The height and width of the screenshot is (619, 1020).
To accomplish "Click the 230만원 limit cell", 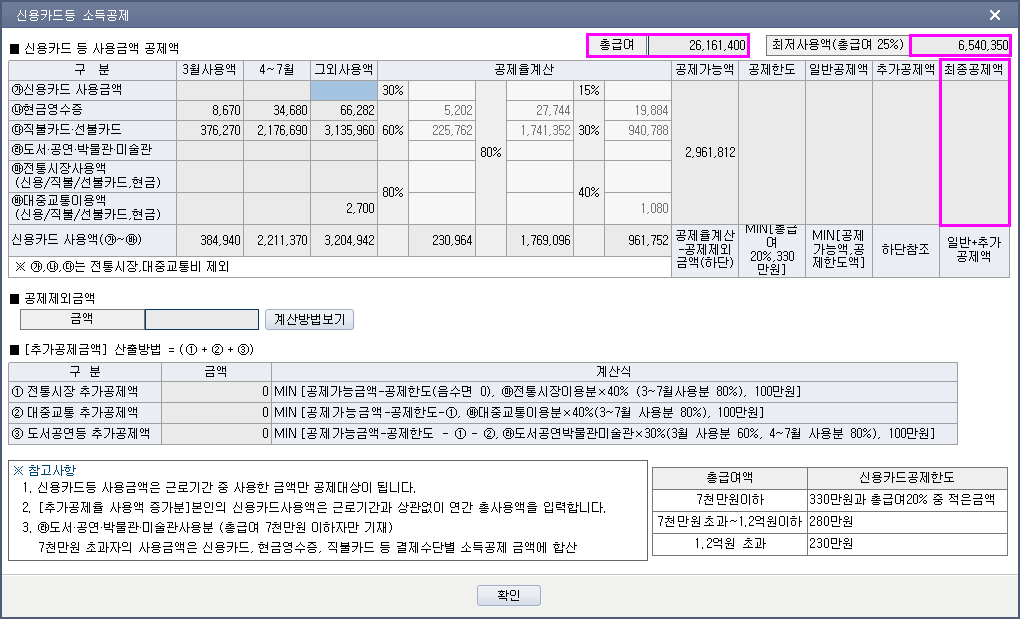I will point(907,544).
